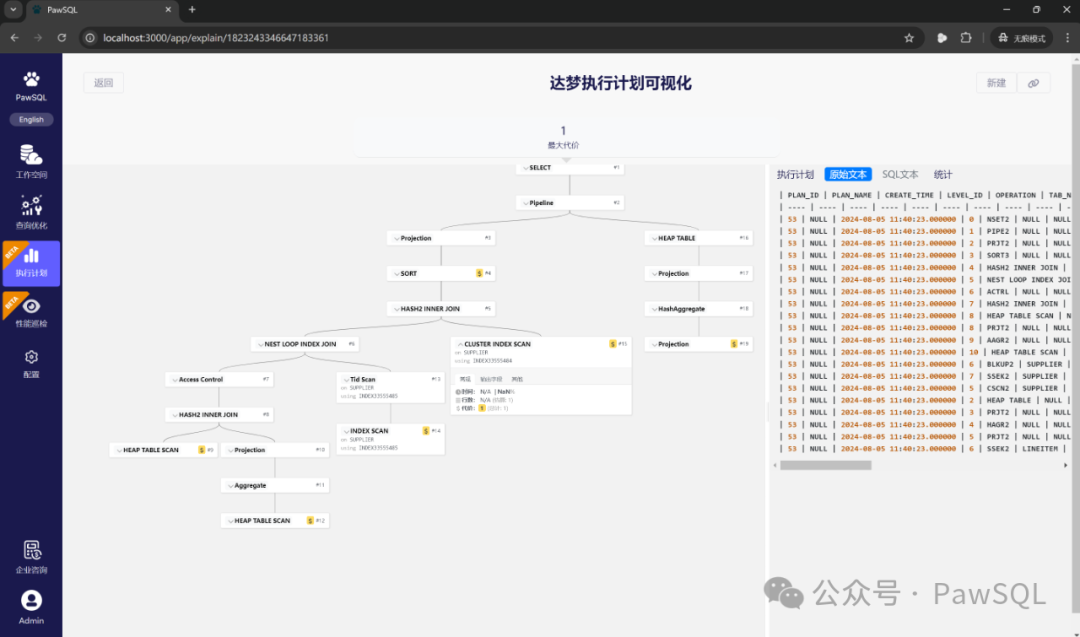Screen dimensions: 1080x637
Task: Expand the HashAggregate node chevron
Action: coord(654,309)
